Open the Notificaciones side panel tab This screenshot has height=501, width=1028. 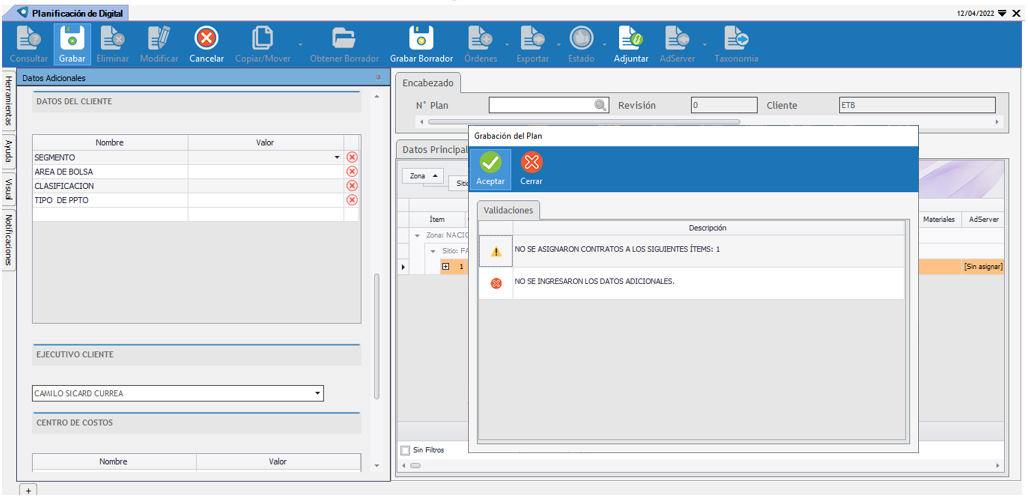tap(8, 240)
